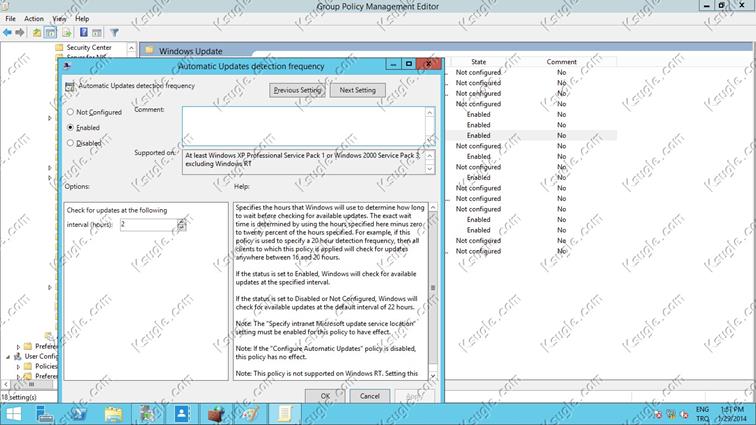Image resolution: width=756 pixels, height=425 pixels.
Task: Increase the interval hours spinner value
Action: 181,221
